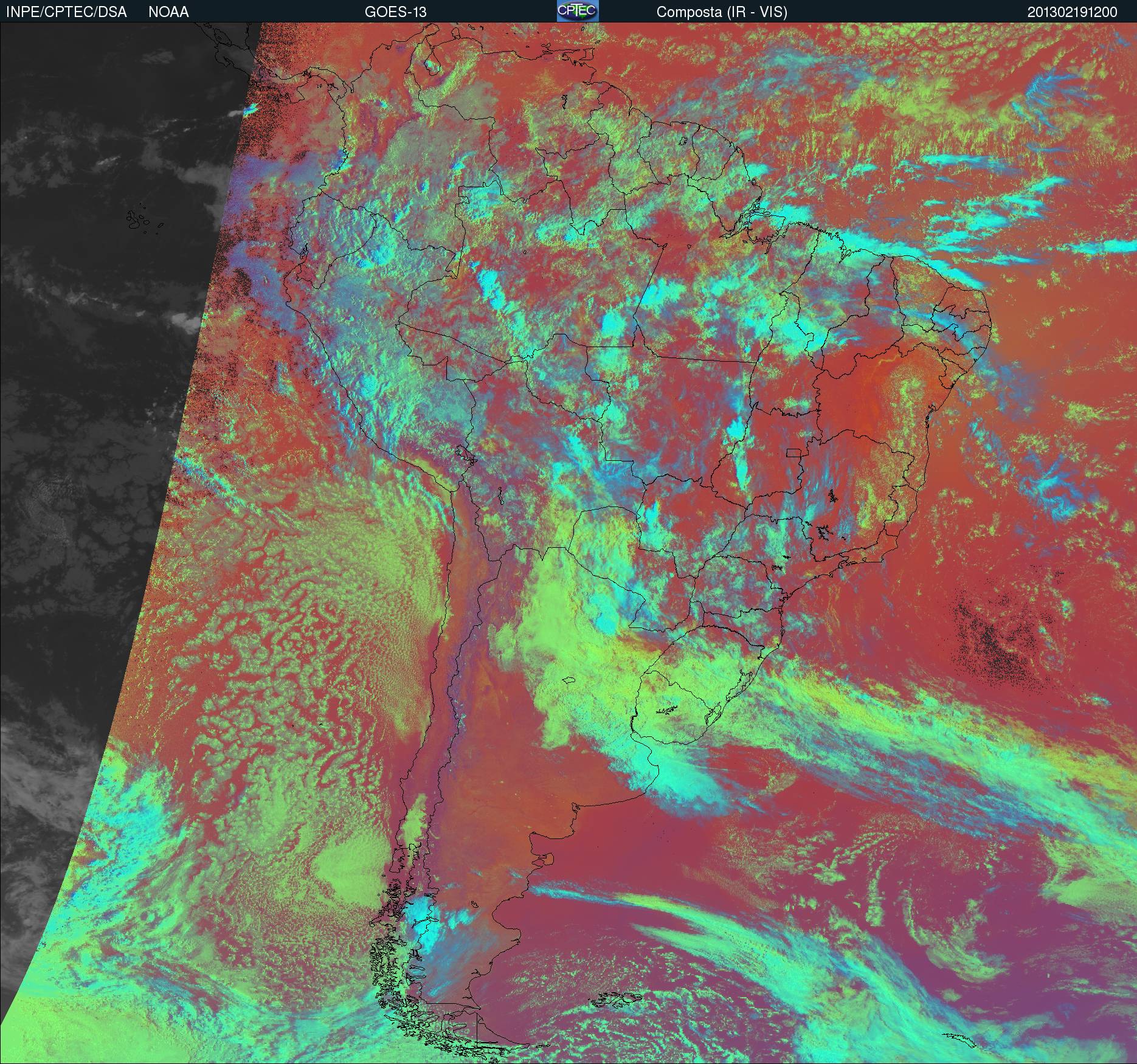The image size is (1137, 1064).
Task: Click the timestamp 201302191200
Action: coord(1072,12)
